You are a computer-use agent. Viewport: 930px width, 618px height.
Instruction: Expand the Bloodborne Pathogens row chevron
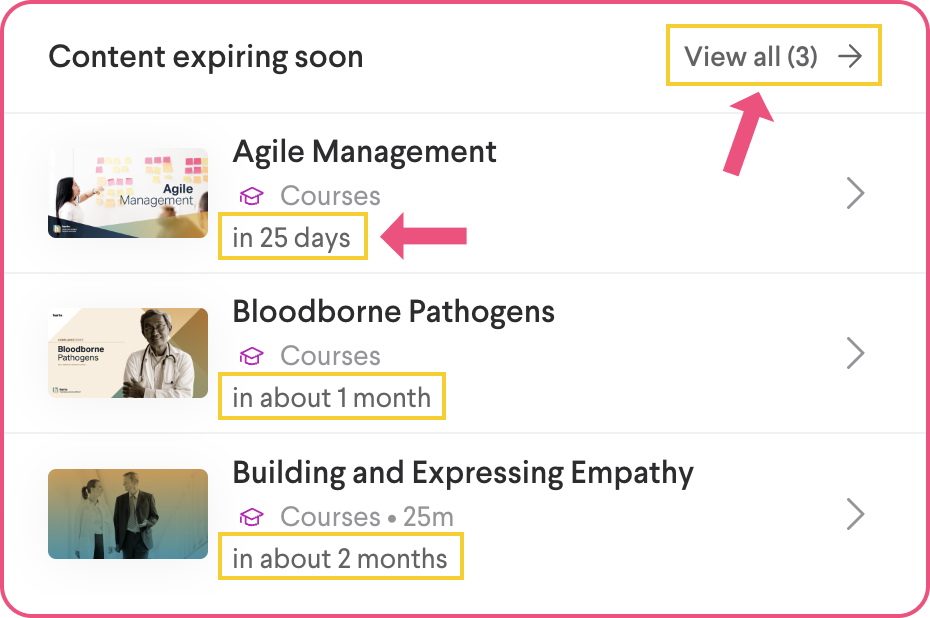pos(854,353)
